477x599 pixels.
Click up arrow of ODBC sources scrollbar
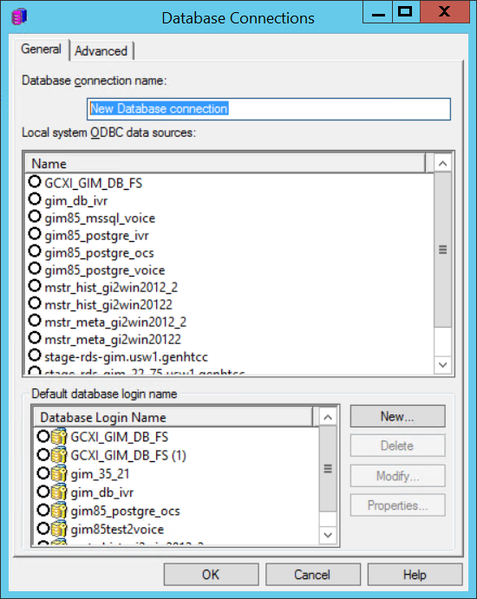pyautogui.click(x=443, y=164)
